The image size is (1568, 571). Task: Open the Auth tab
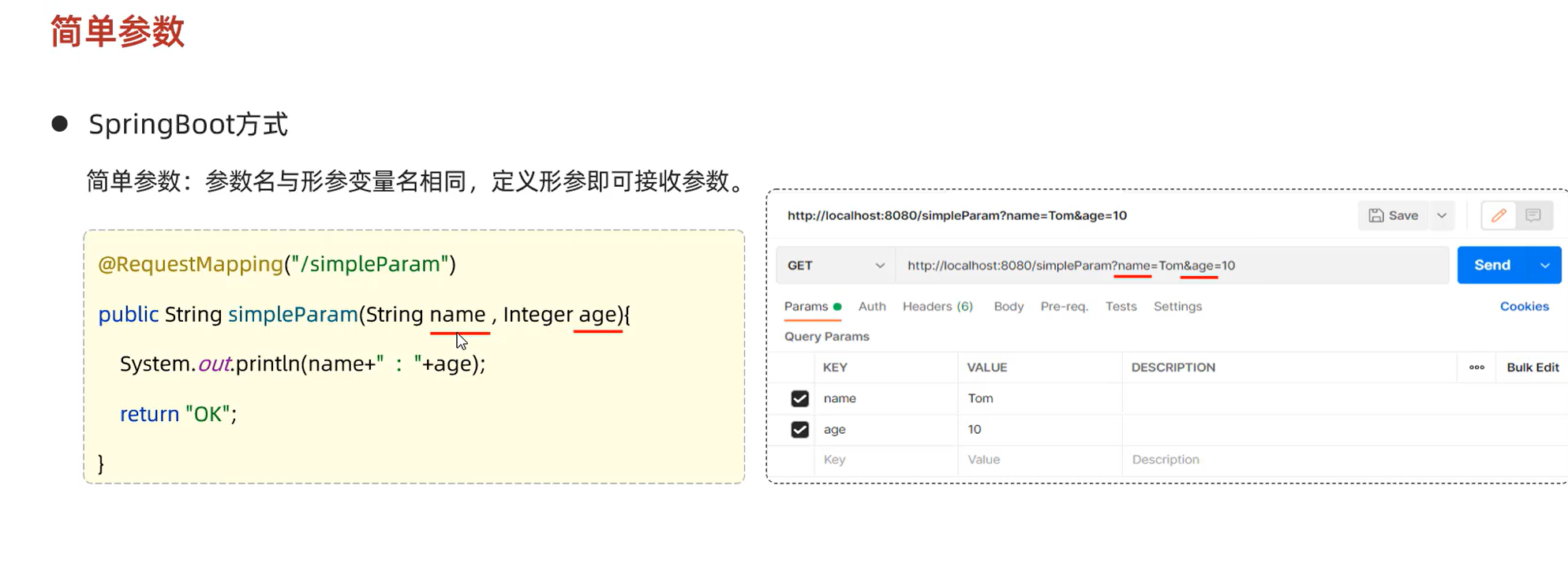[872, 307]
